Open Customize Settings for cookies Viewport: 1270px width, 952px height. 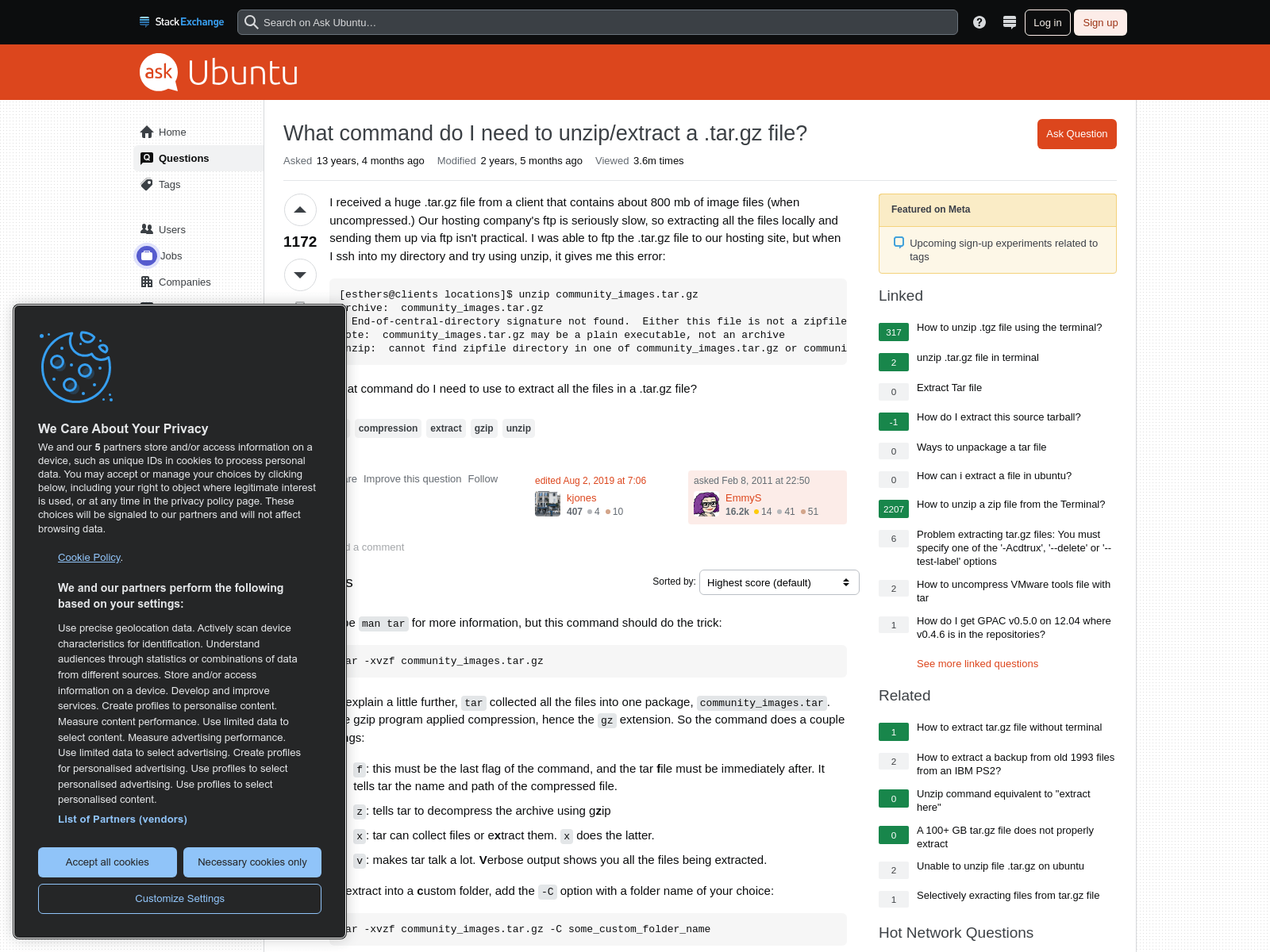coord(179,899)
